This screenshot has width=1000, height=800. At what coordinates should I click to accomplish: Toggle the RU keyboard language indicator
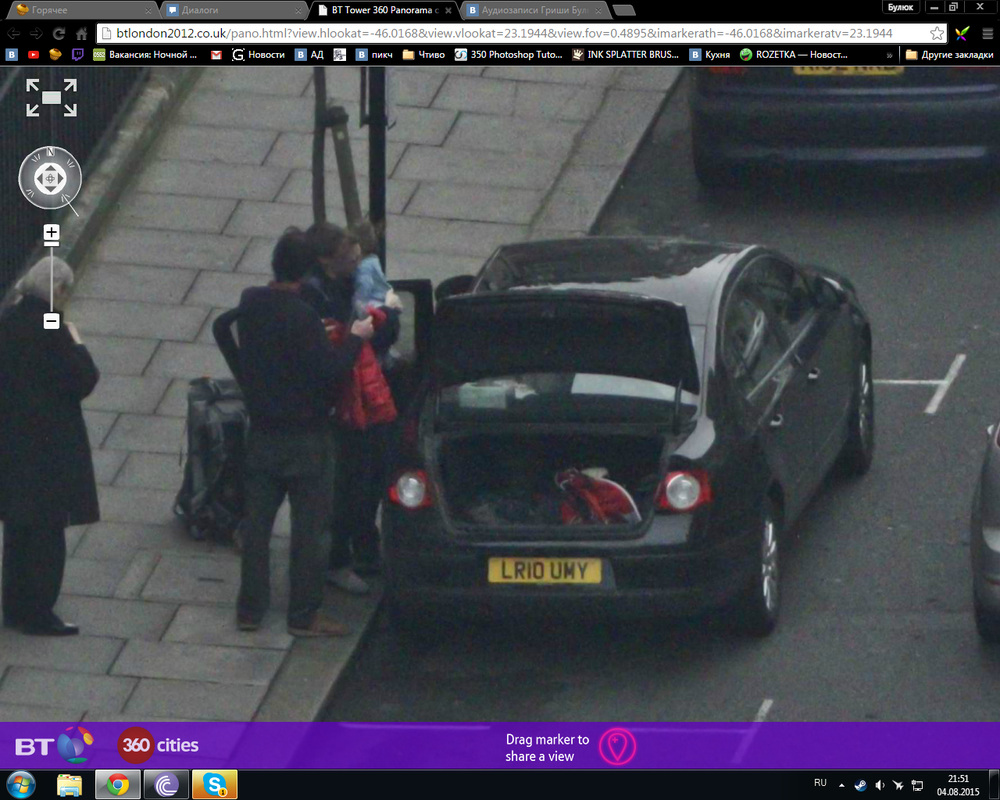tap(820, 781)
